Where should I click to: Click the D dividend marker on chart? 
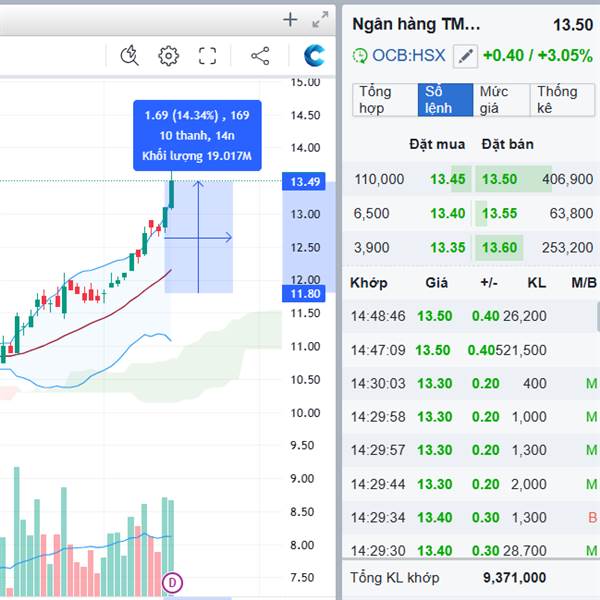point(172,583)
